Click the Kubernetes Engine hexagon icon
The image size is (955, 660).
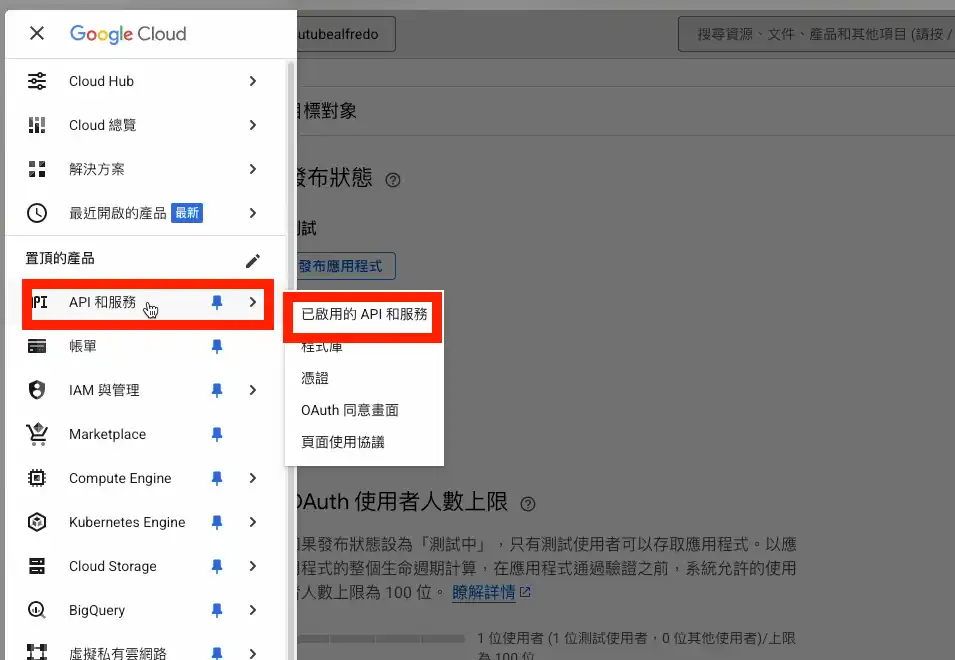coord(37,522)
